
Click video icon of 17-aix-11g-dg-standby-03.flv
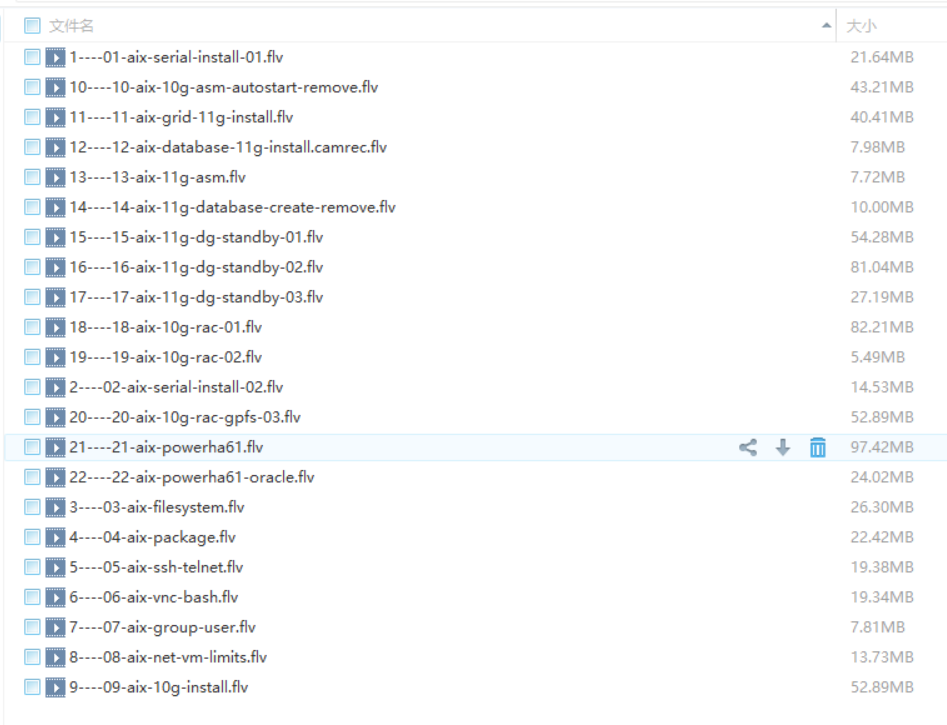tap(56, 297)
